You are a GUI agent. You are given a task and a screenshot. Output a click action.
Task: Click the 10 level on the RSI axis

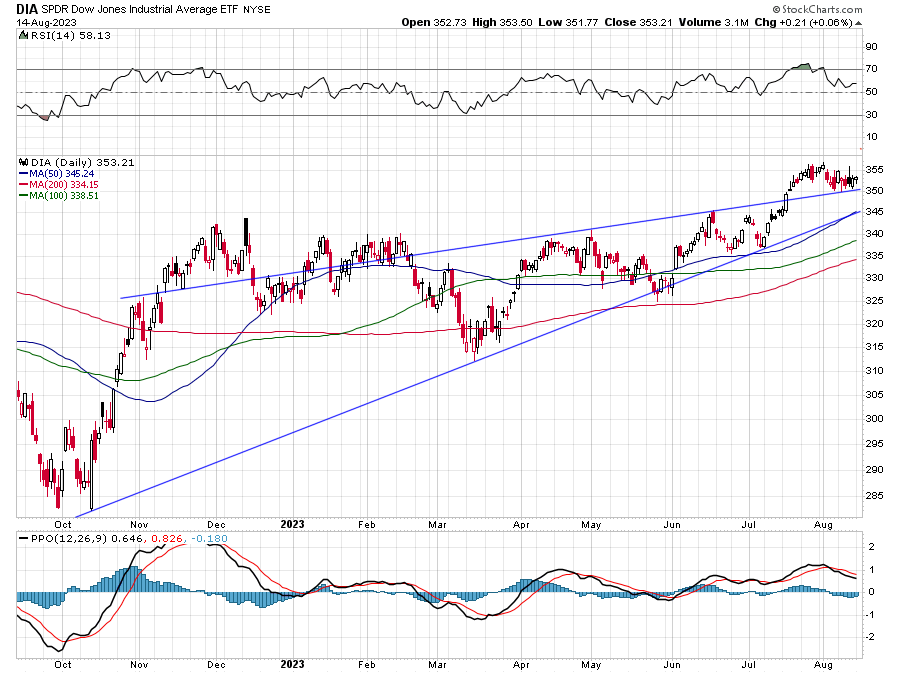coord(871,137)
